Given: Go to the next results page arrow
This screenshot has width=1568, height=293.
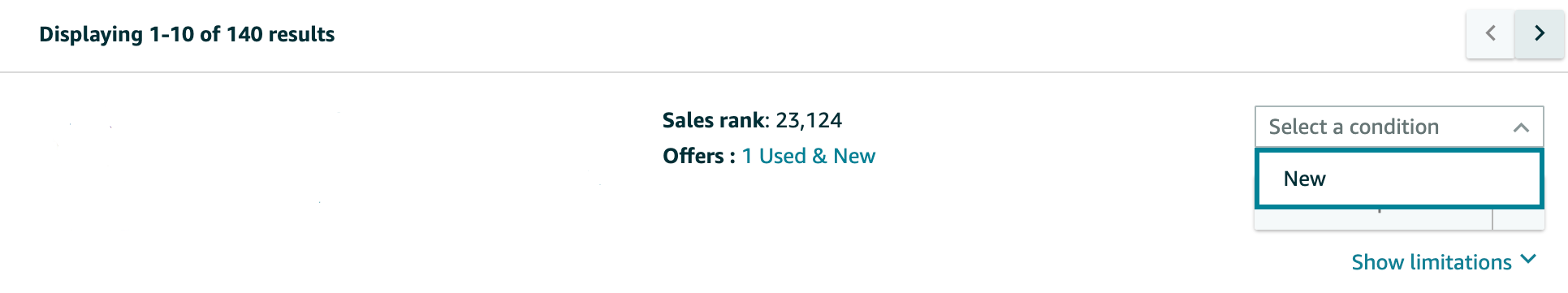Looking at the screenshot, I should (x=1539, y=33).
